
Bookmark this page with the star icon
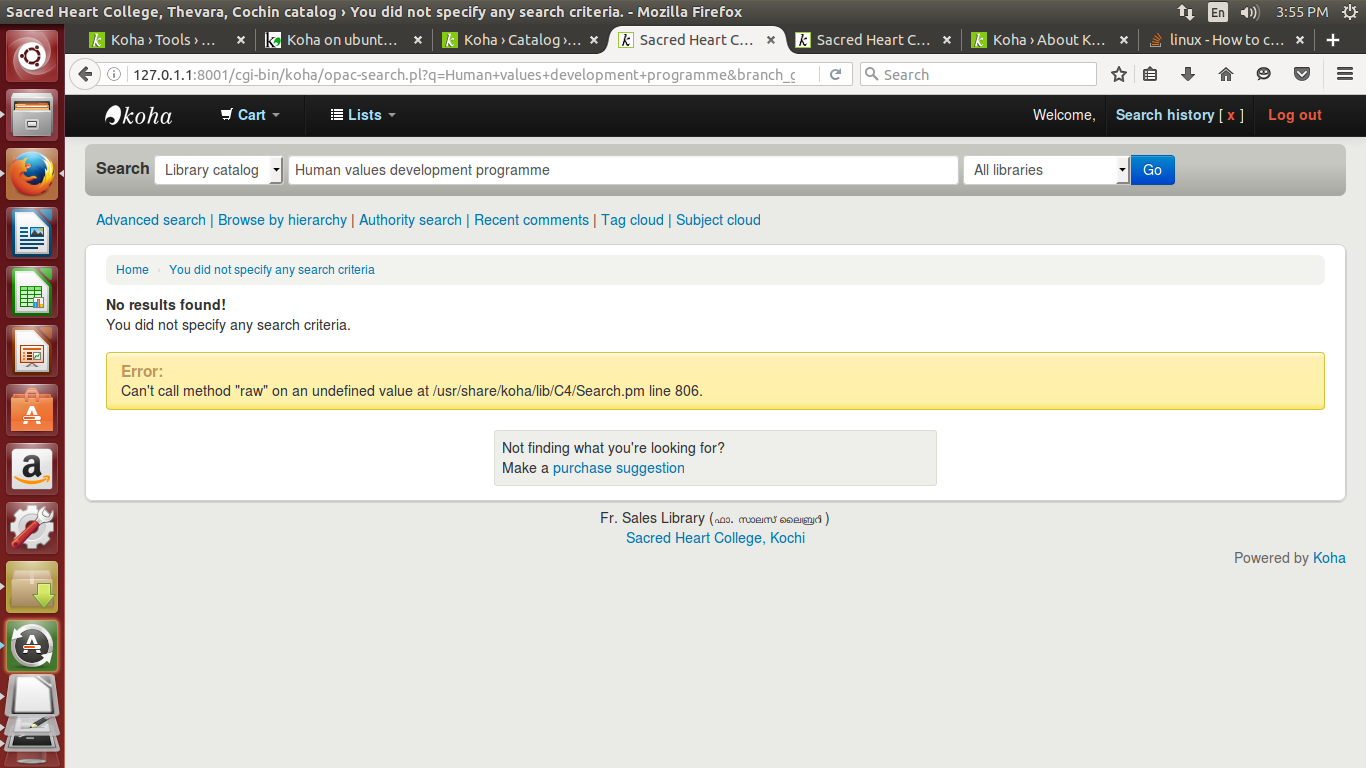[x=1119, y=74]
